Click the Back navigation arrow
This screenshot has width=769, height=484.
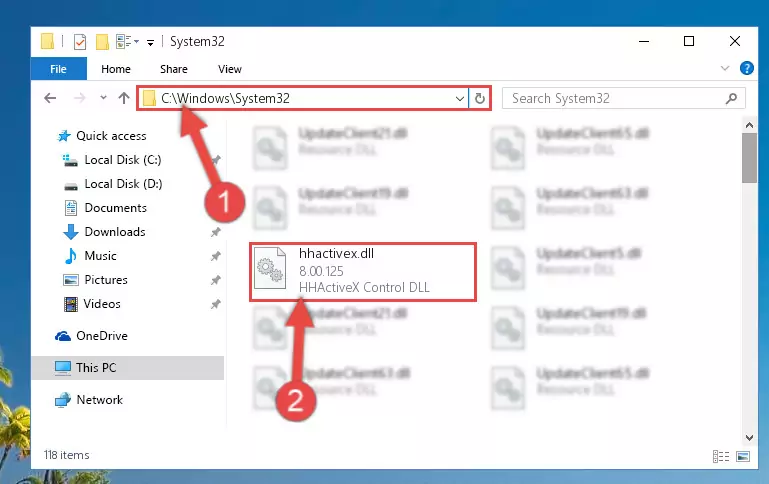tap(50, 98)
